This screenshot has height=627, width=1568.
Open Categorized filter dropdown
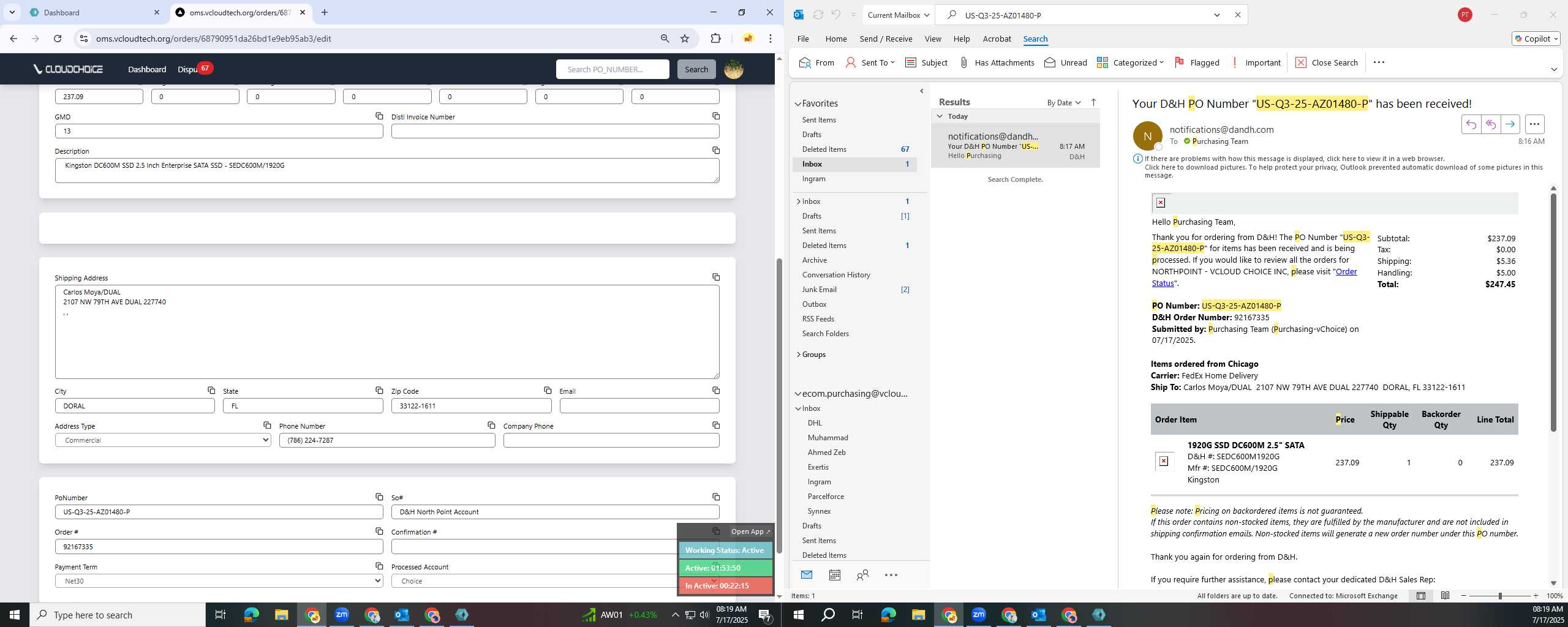coord(1130,62)
